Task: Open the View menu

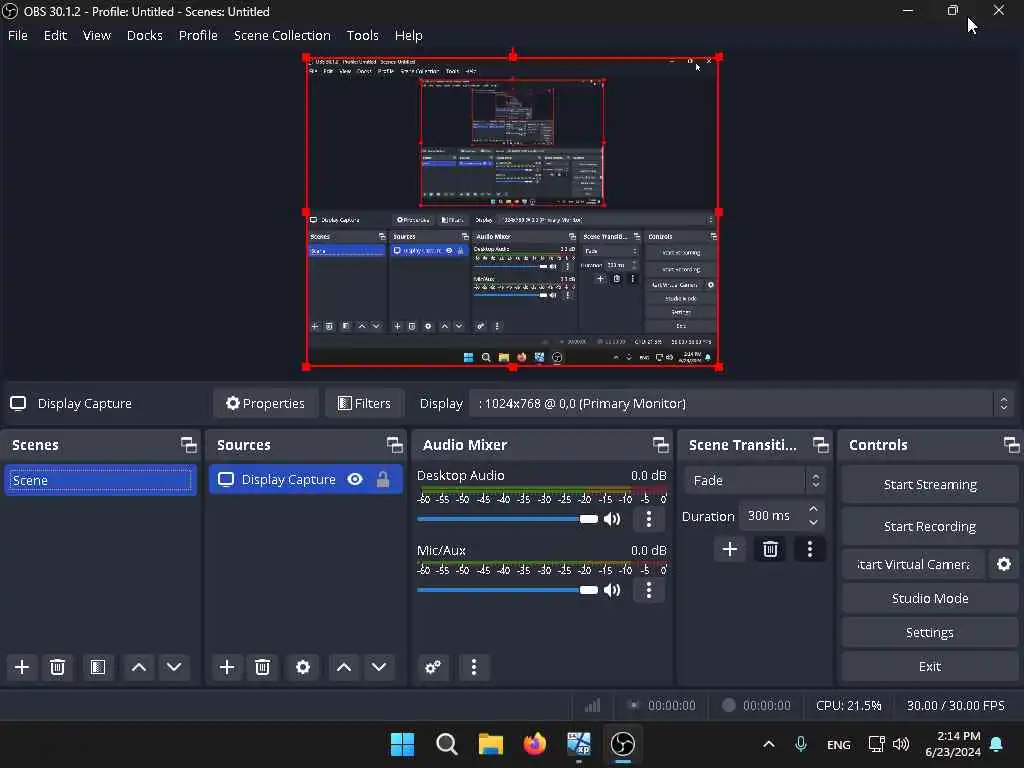Action: click(x=97, y=35)
